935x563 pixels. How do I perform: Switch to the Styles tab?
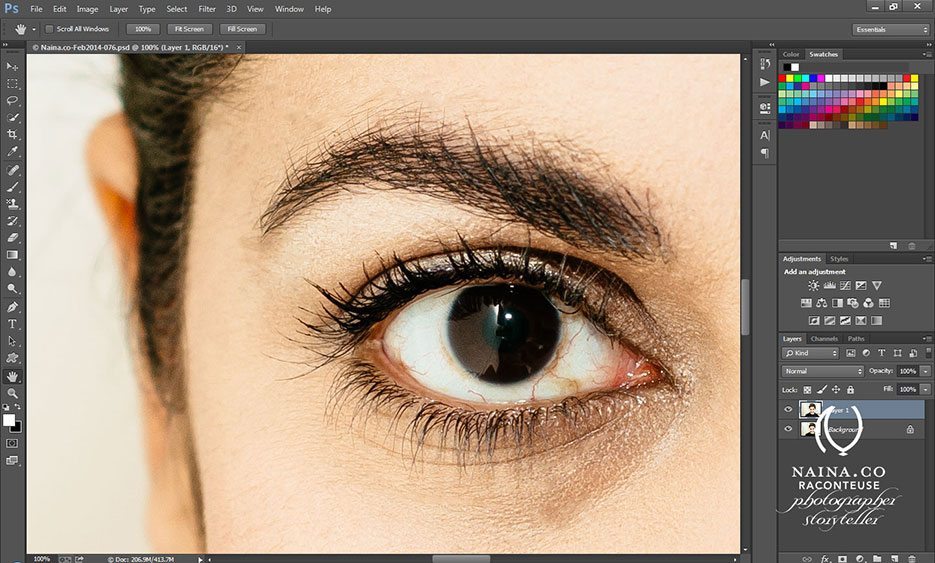pos(839,259)
